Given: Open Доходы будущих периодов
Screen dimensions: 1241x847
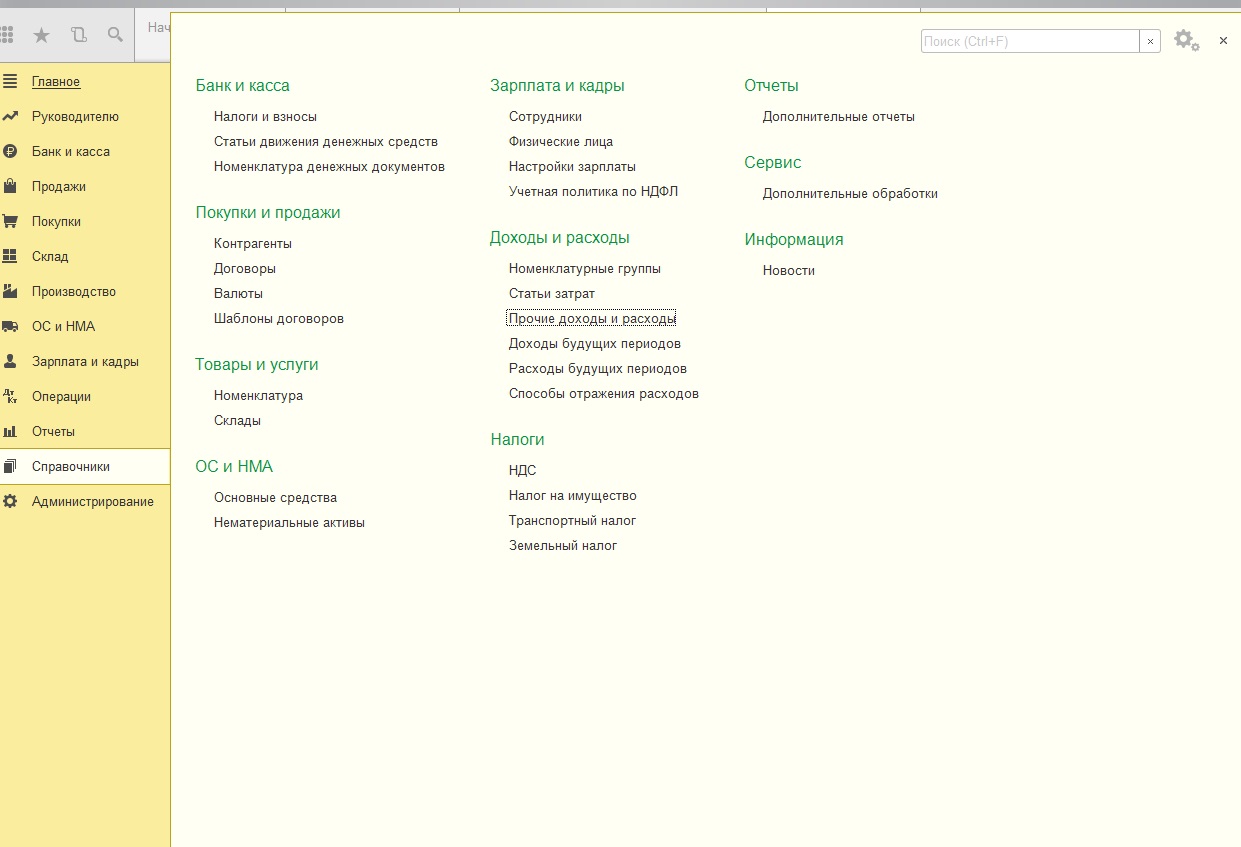Looking at the screenshot, I should (595, 344).
